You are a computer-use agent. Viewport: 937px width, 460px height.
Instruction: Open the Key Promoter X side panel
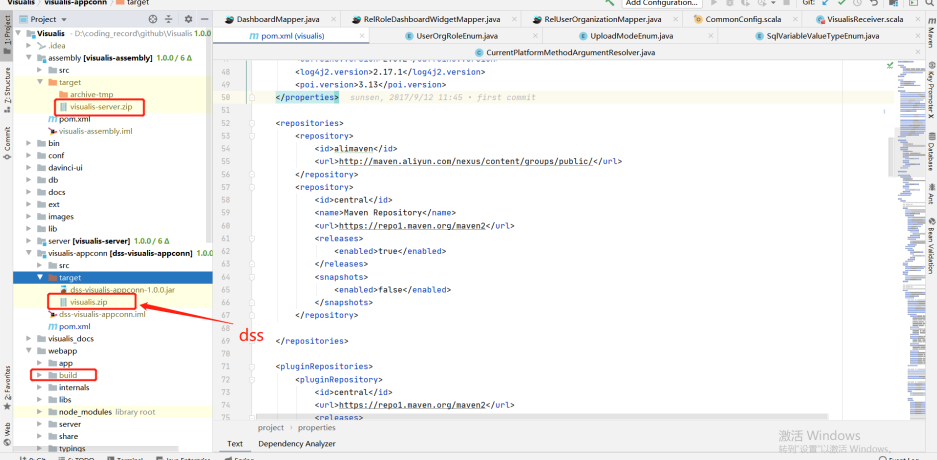pos(929,91)
